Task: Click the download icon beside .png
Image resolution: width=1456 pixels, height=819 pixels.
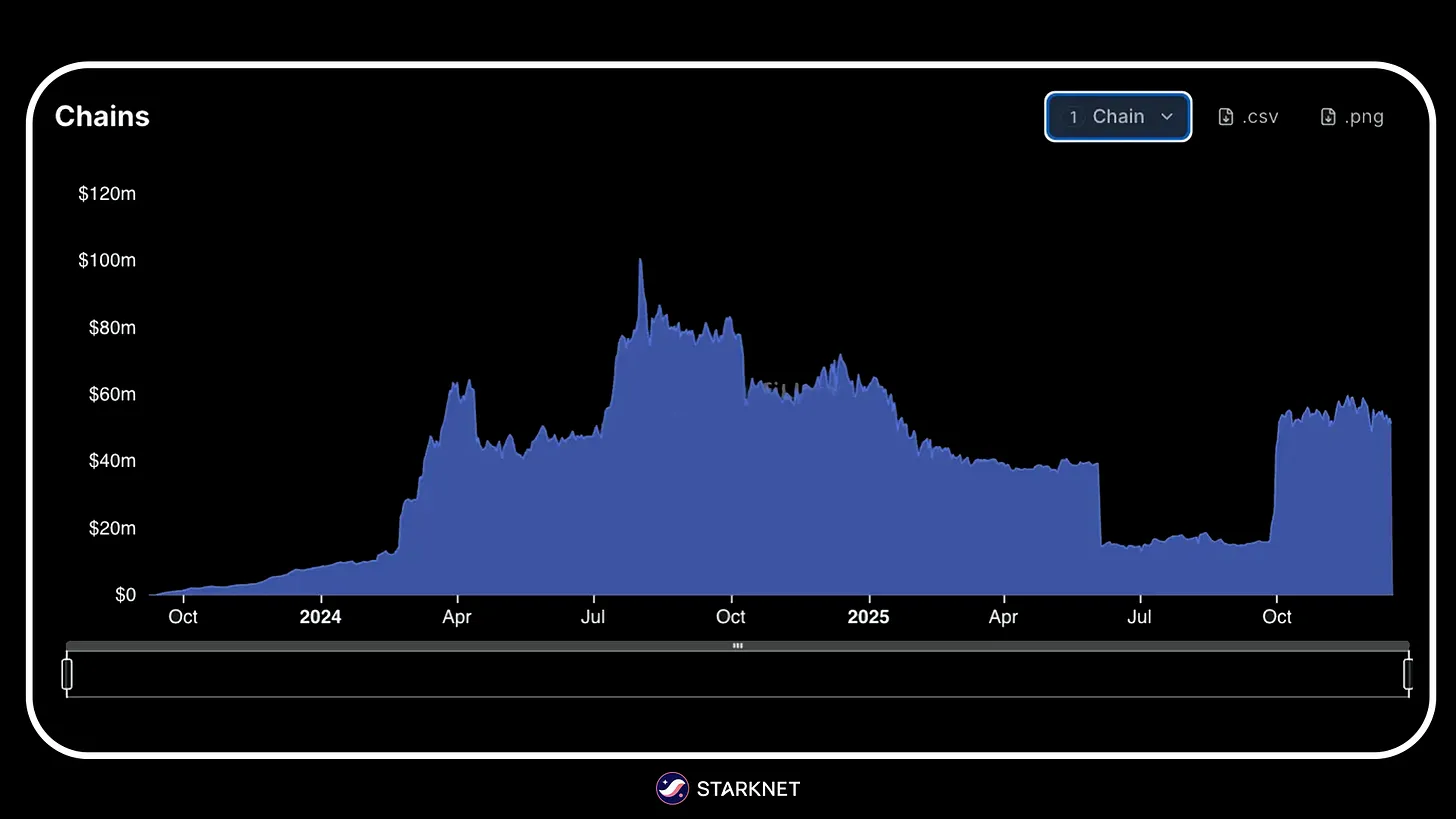Action: [x=1328, y=117]
